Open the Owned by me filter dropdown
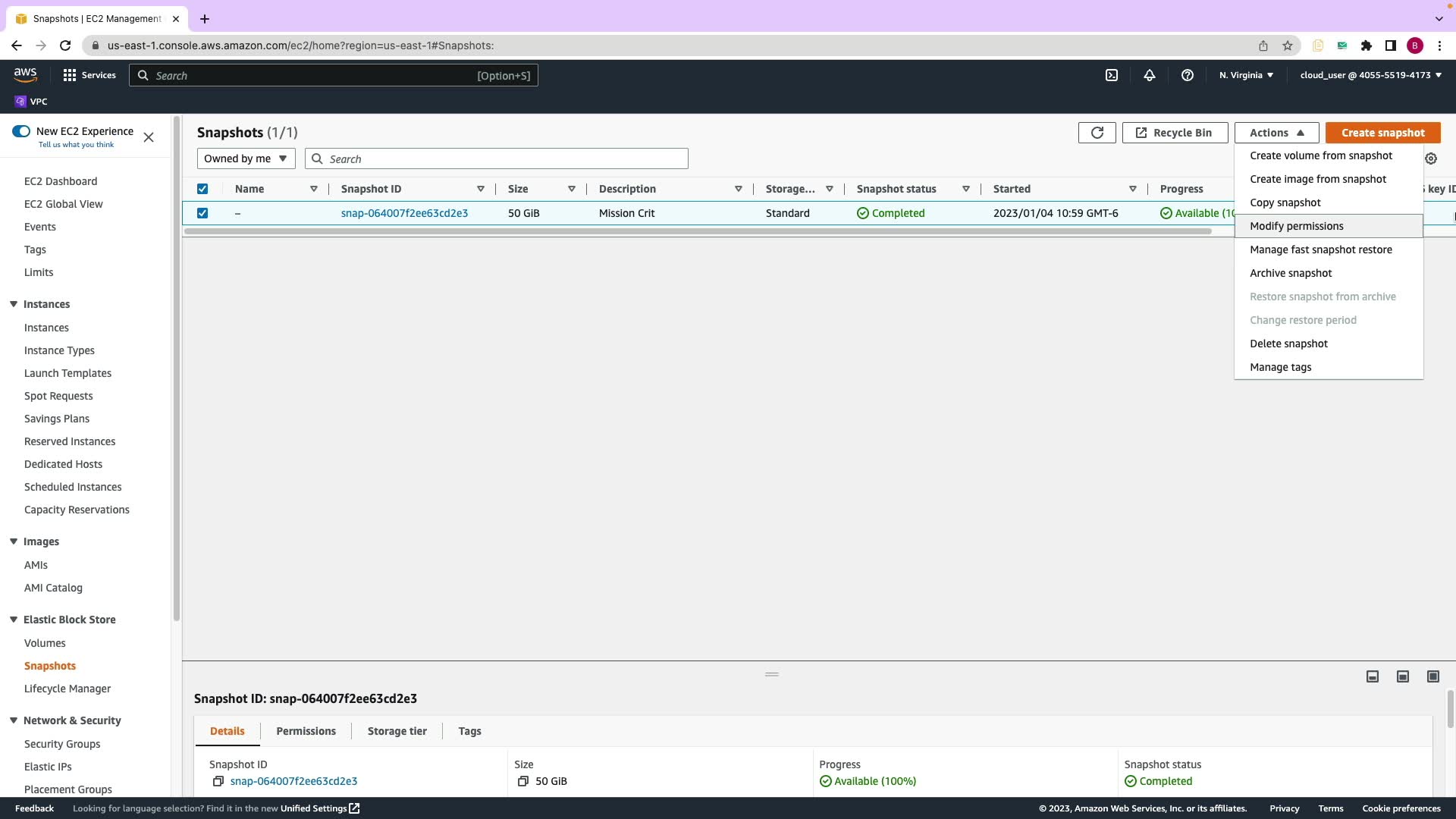The width and height of the screenshot is (1456, 819). coord(246,158)
